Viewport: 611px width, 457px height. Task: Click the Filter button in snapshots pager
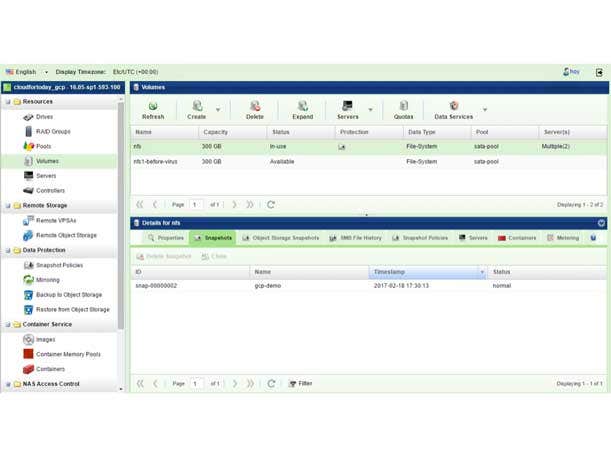pyautogui.click(x=300, y=383)
